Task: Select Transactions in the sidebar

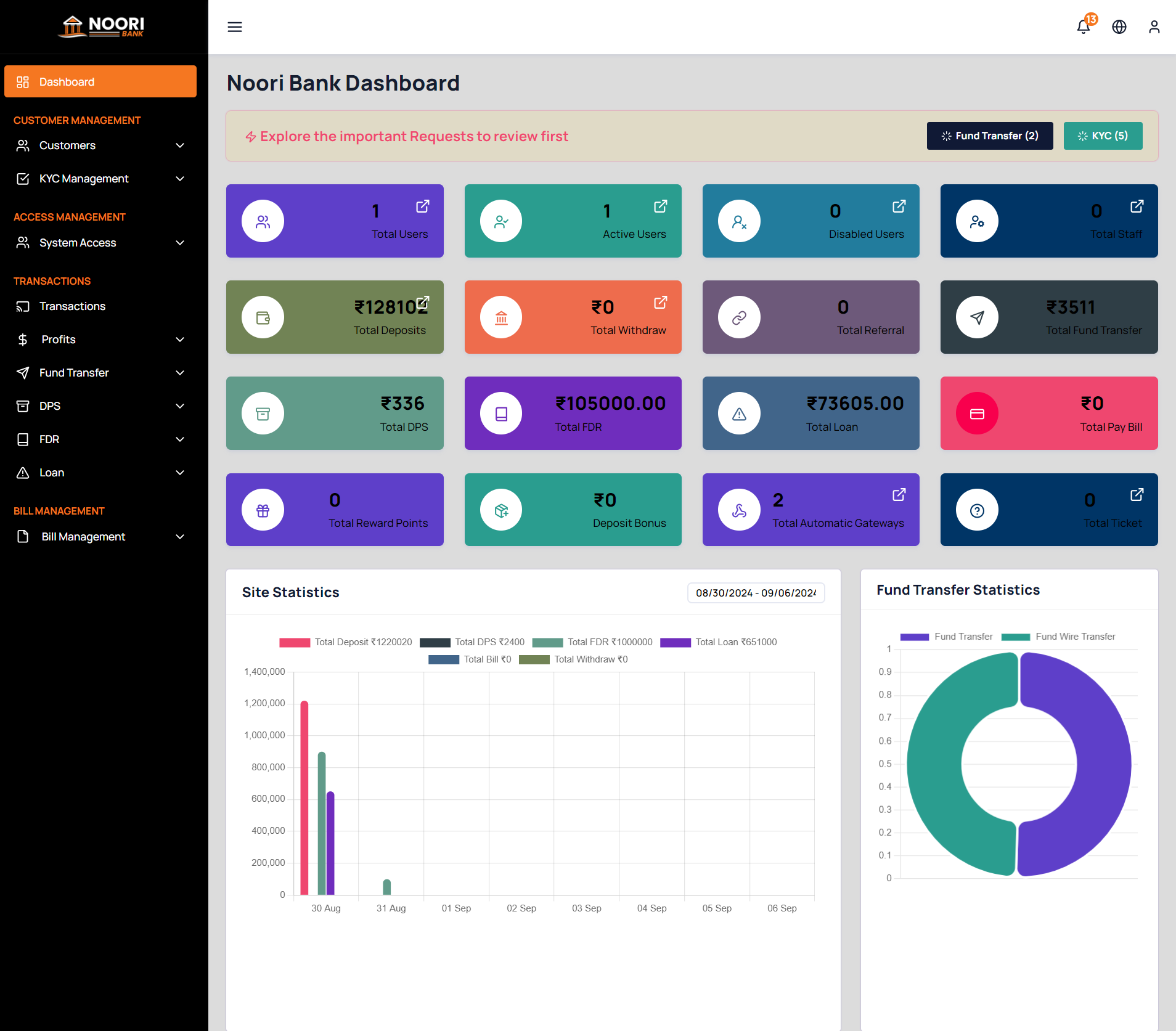Action: pos(100,306)
